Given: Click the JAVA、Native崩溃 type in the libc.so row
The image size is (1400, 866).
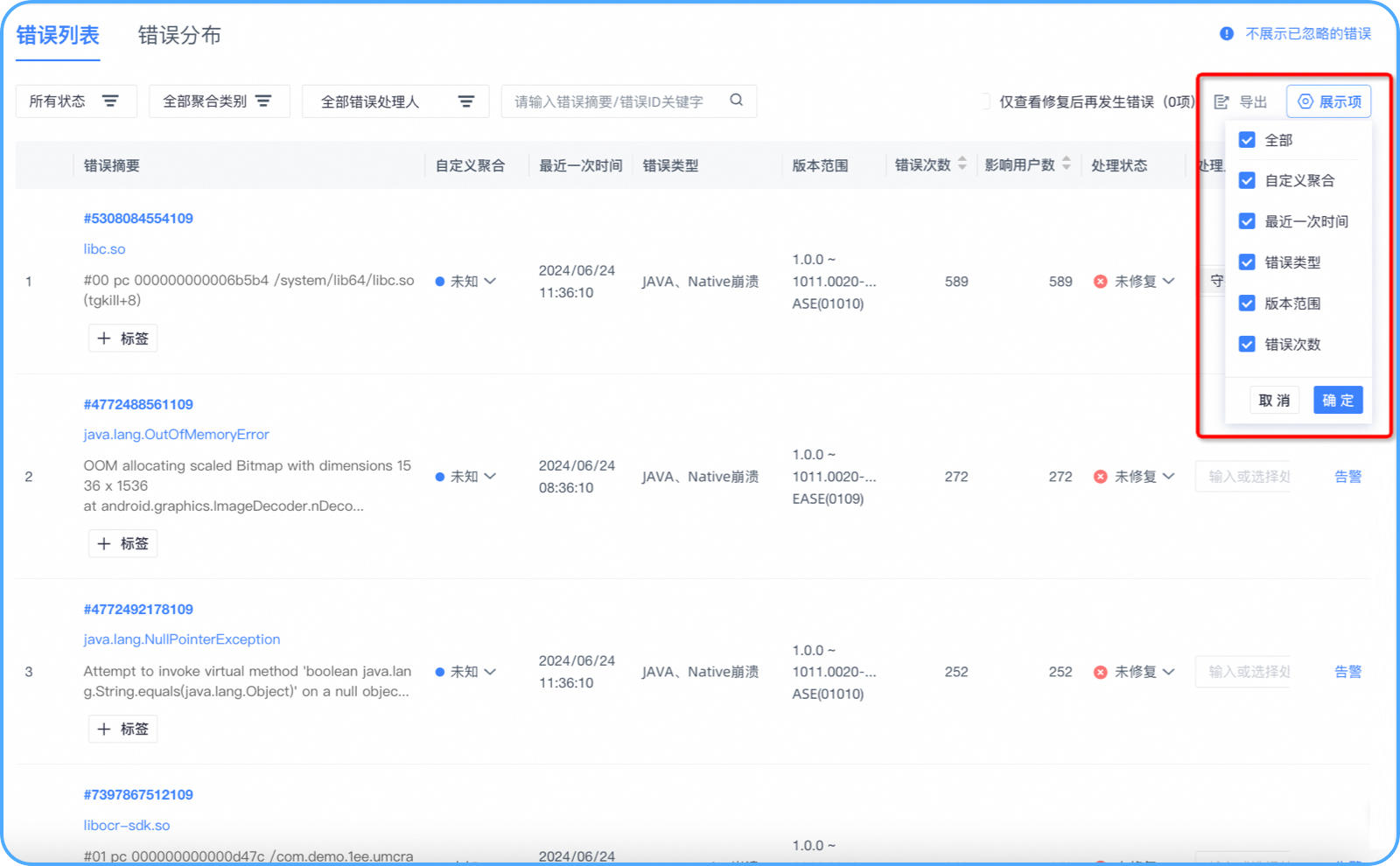Looking at the screenshot, I should [x=700, y=282].
